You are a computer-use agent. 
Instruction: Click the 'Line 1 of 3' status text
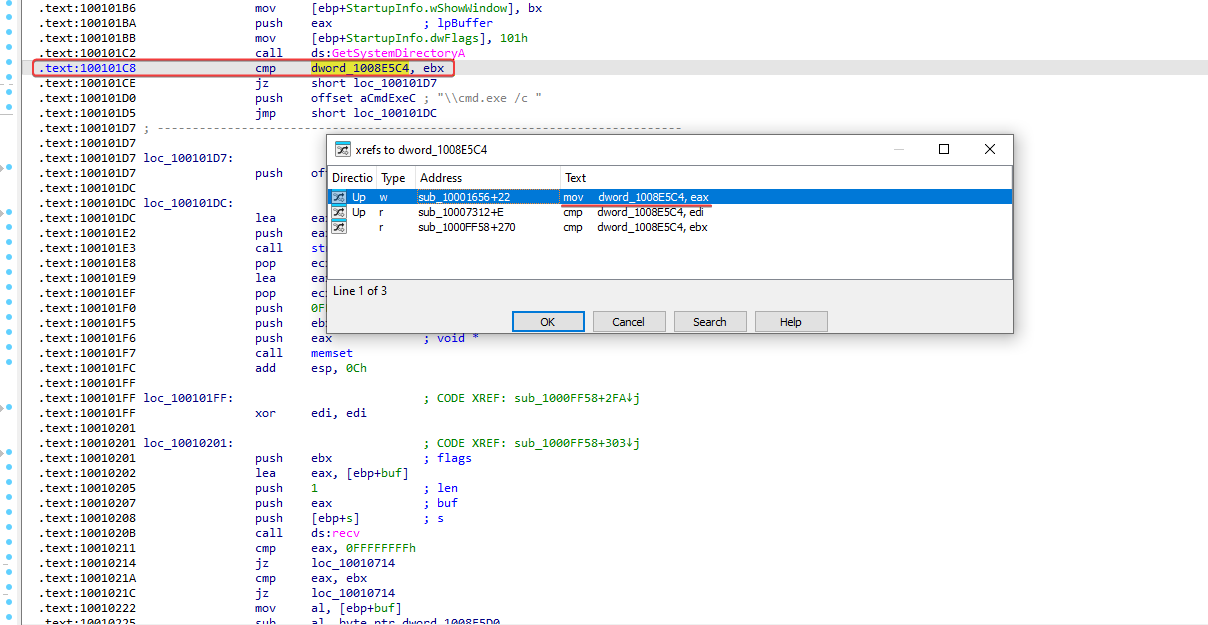360,291
